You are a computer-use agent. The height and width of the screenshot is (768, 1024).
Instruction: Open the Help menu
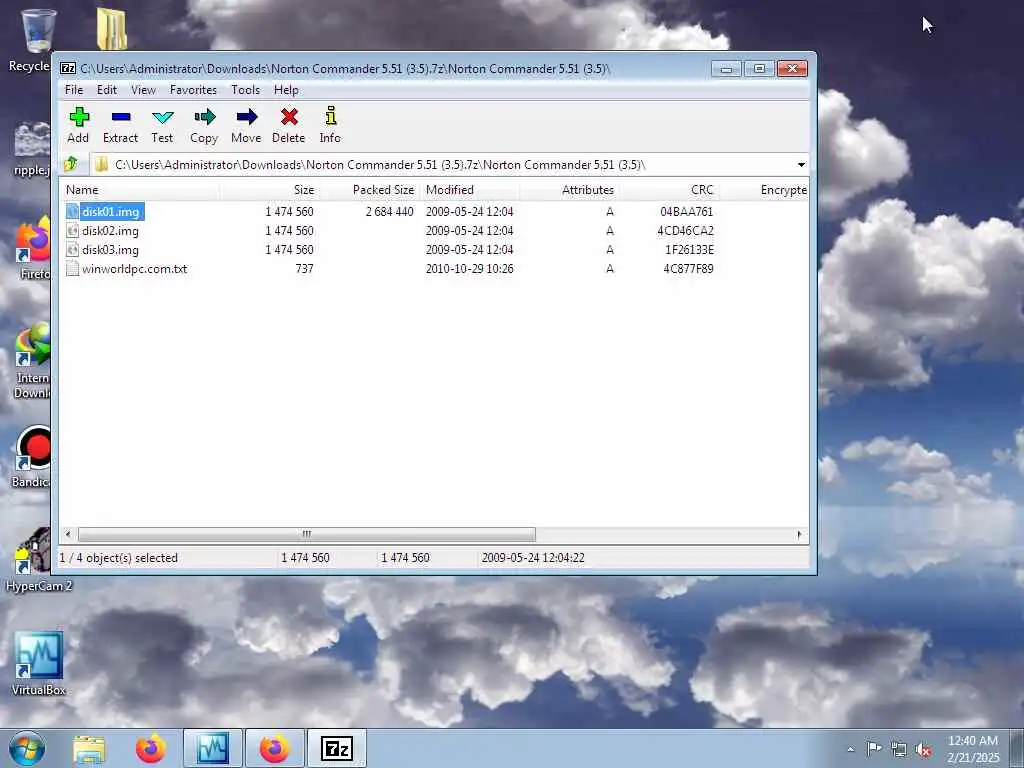286,89
